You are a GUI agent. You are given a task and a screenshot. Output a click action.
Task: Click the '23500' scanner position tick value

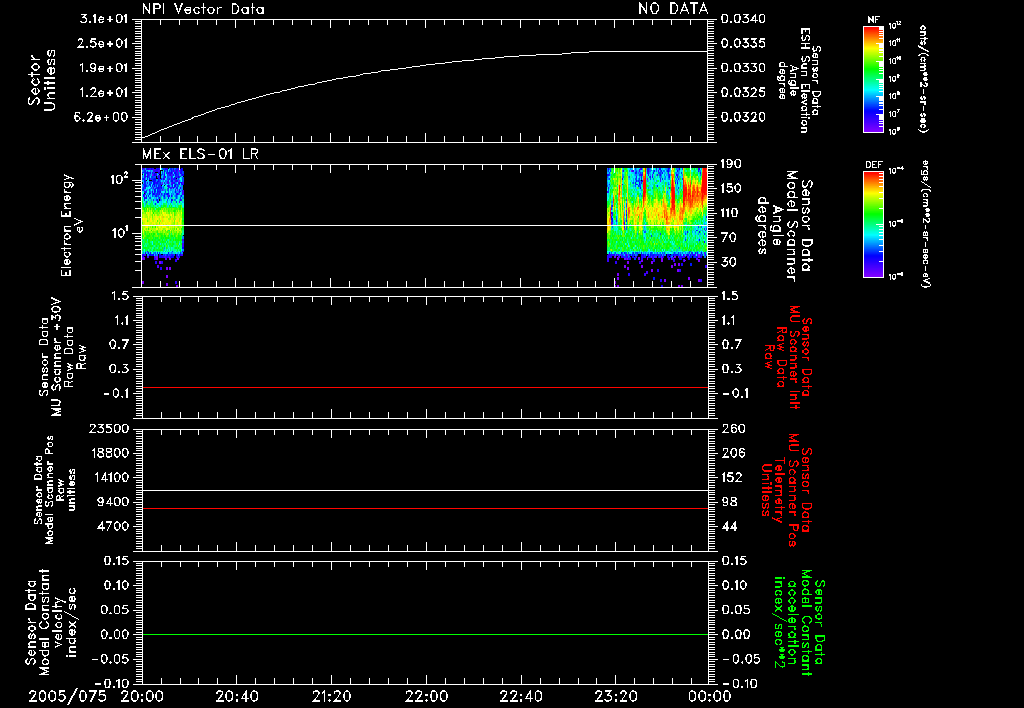coord(108,428)
